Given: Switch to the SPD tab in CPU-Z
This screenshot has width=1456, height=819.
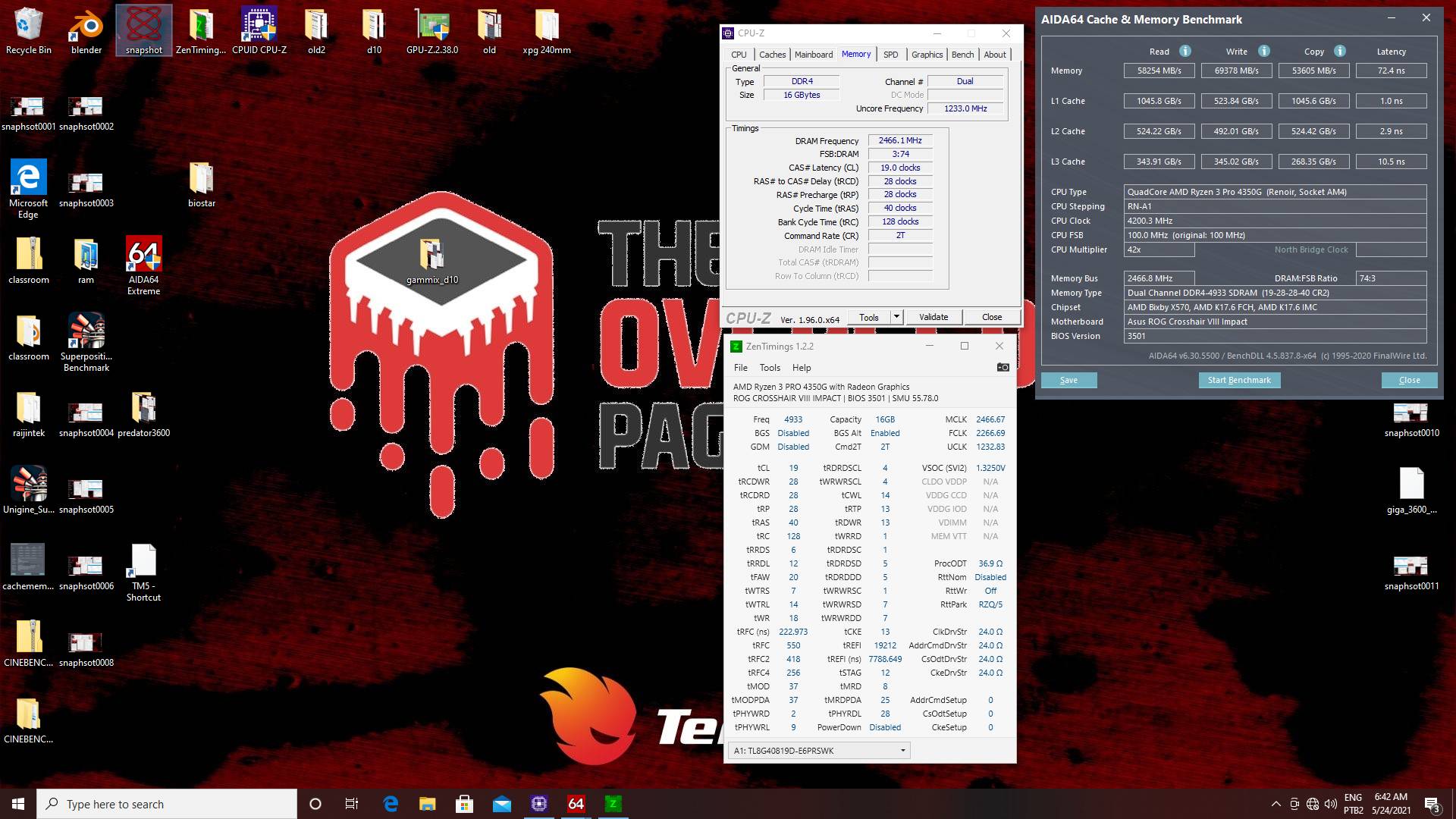Looking at the screenshot, I should pyautogui.click(x=890, y=55).
